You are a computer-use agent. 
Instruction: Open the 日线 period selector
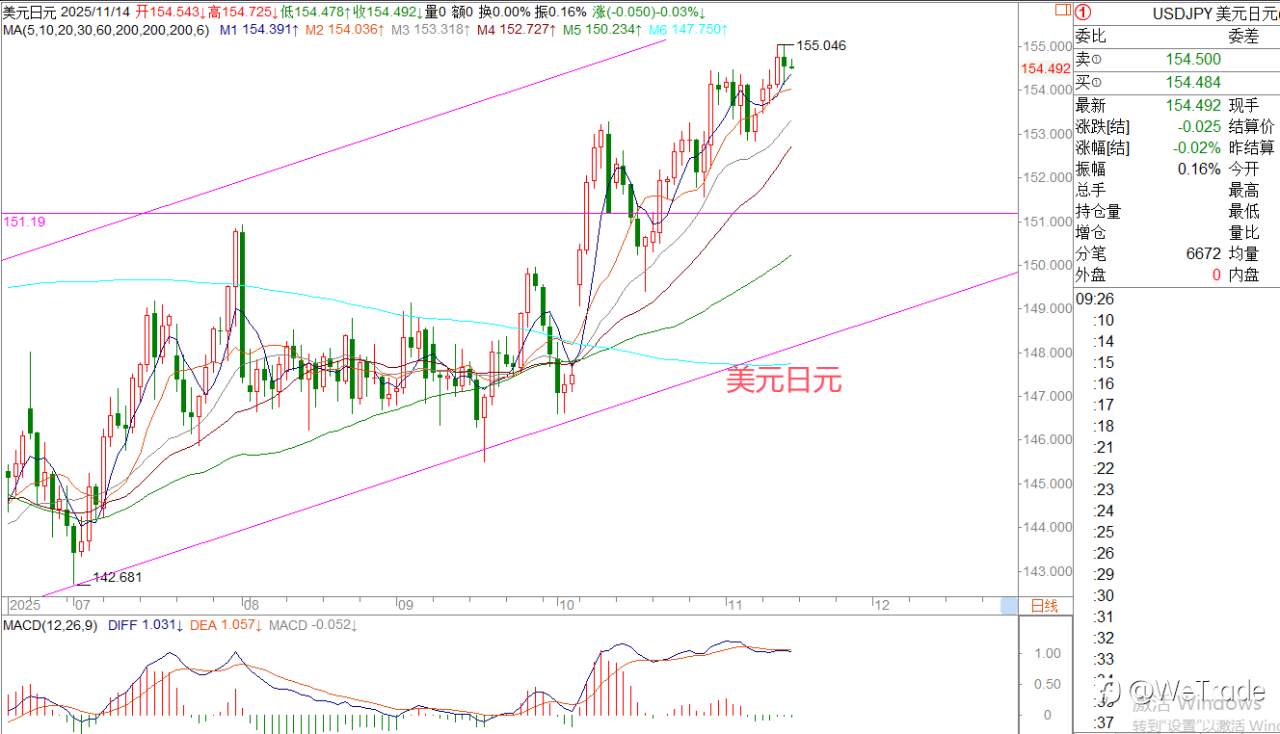(1044, 606)
